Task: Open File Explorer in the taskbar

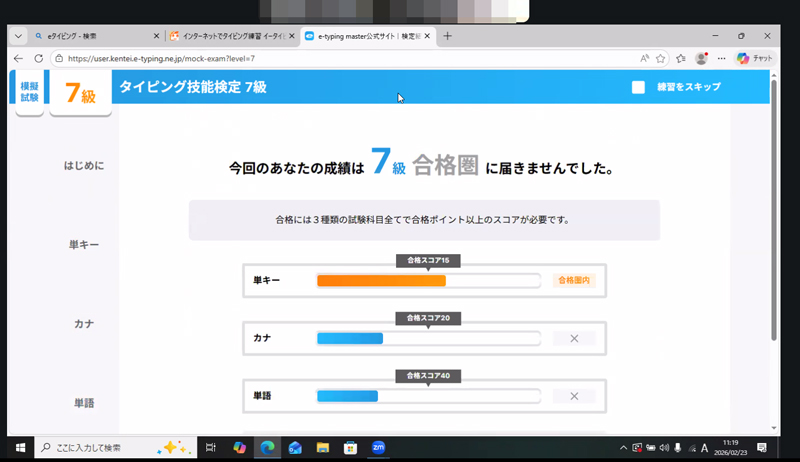Action: click(x=323, y=447)
